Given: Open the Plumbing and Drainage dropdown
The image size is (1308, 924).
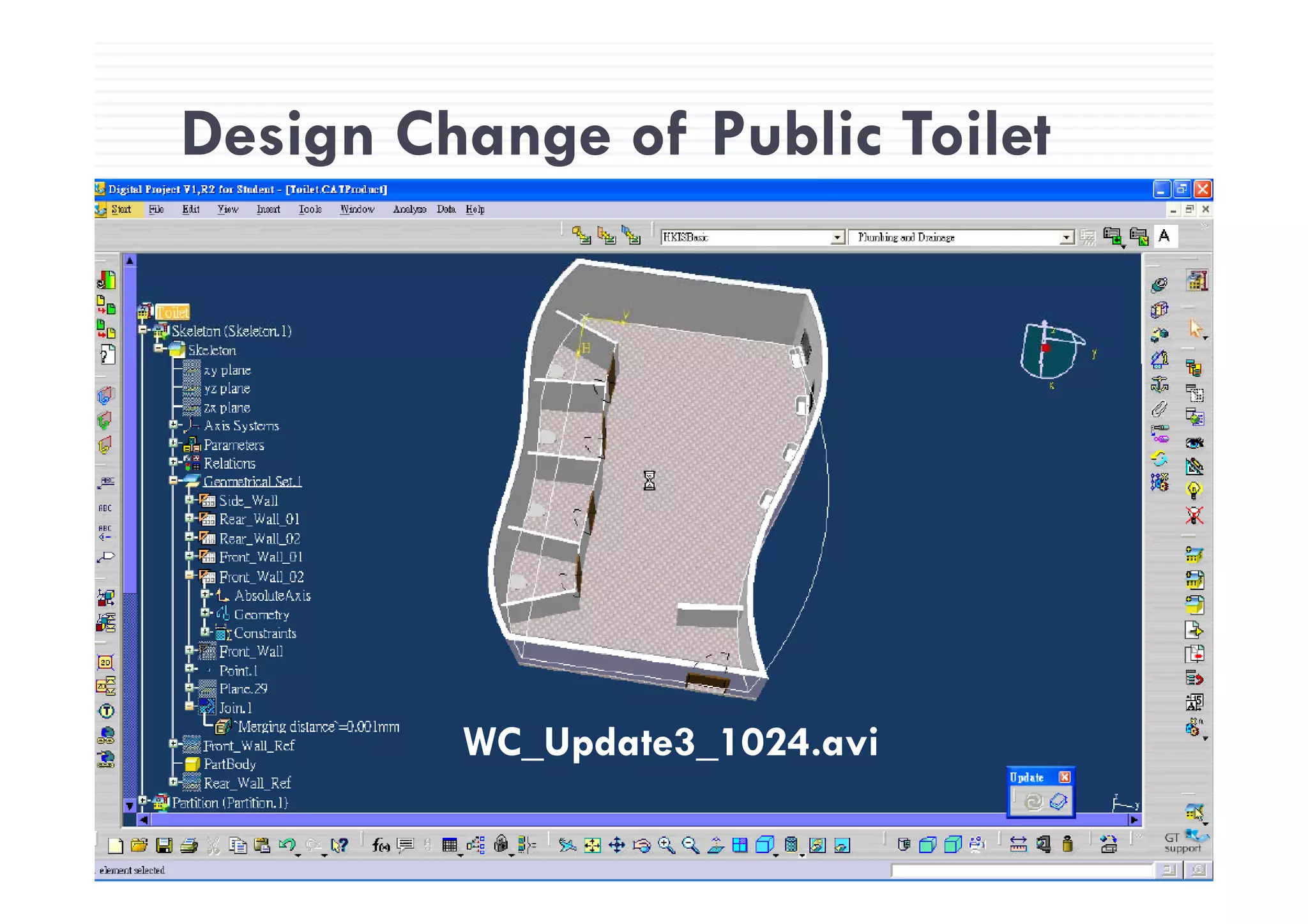Looking at the screenshot, I should pyautogui.click(x=1066, y=238).
